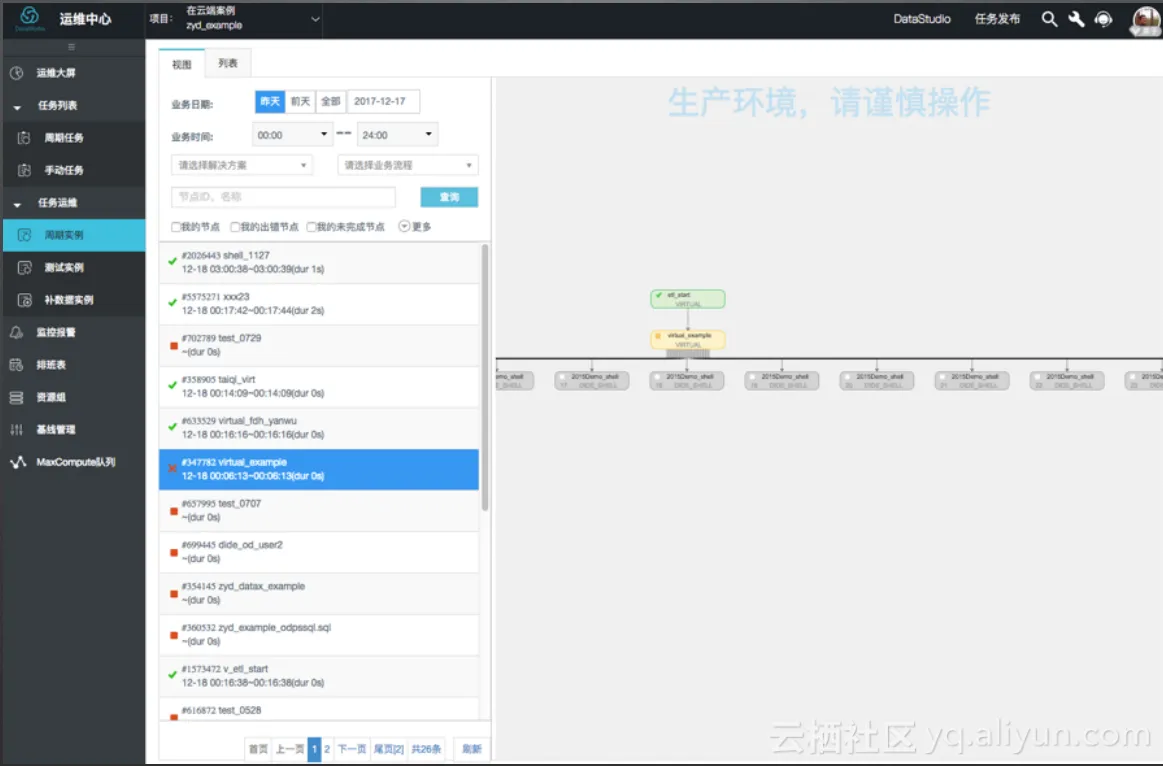Click the 节点ID、名称 search field

[x=283, y=197]
